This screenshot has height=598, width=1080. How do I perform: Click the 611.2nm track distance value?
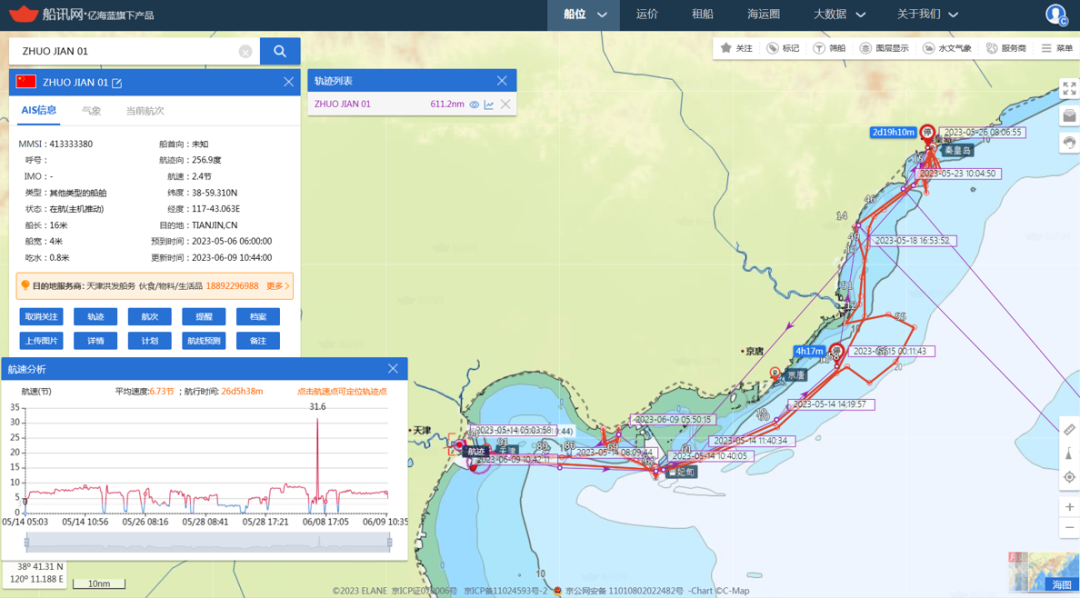447,105
